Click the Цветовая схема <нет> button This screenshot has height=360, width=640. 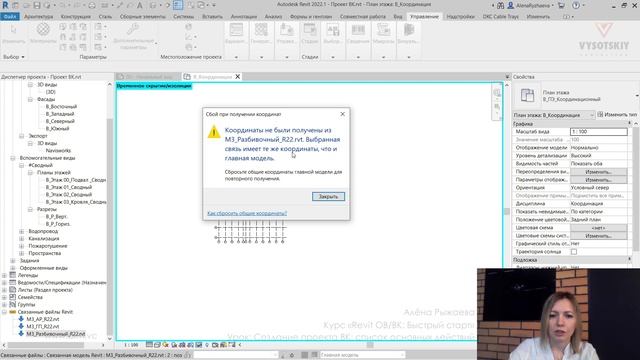pyautogui.click(x=598, y=228)
